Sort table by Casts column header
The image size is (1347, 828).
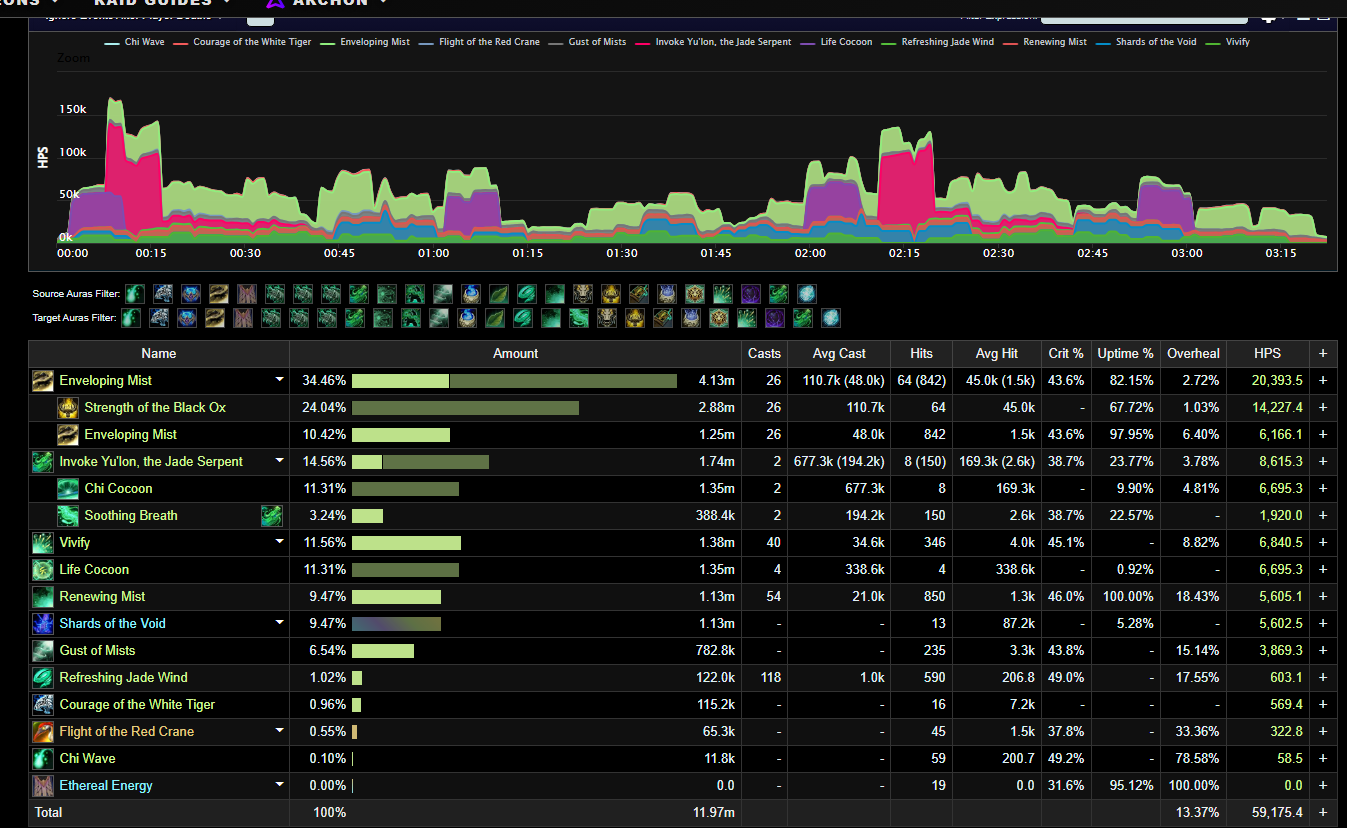765,353
